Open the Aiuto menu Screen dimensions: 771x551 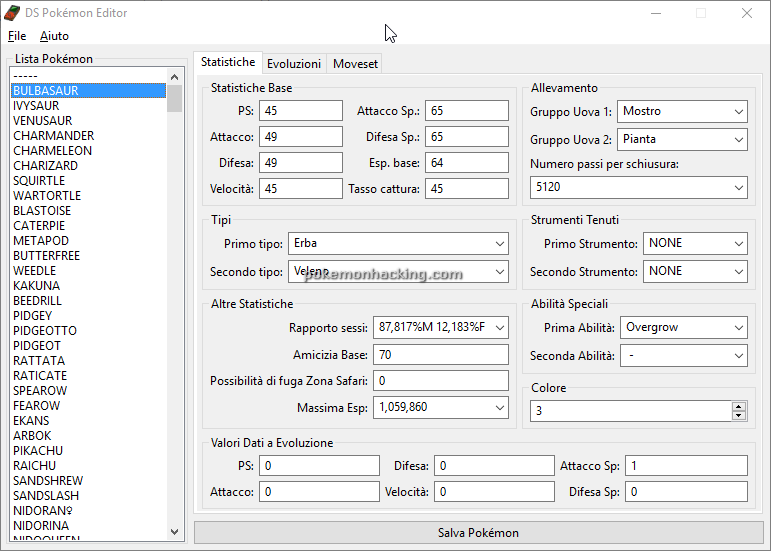[54, 36]
